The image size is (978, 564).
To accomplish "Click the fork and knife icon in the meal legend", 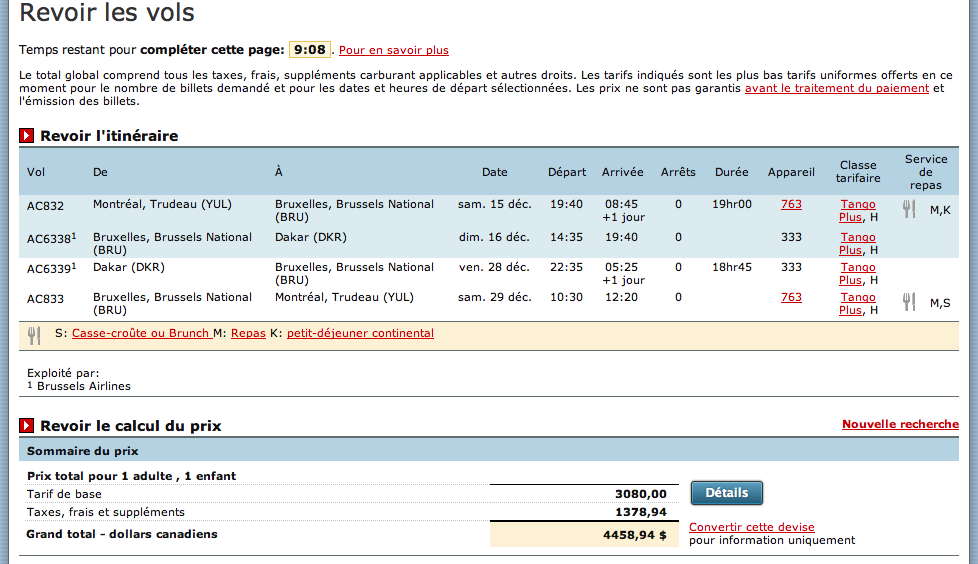I will [x=34, y=335].
